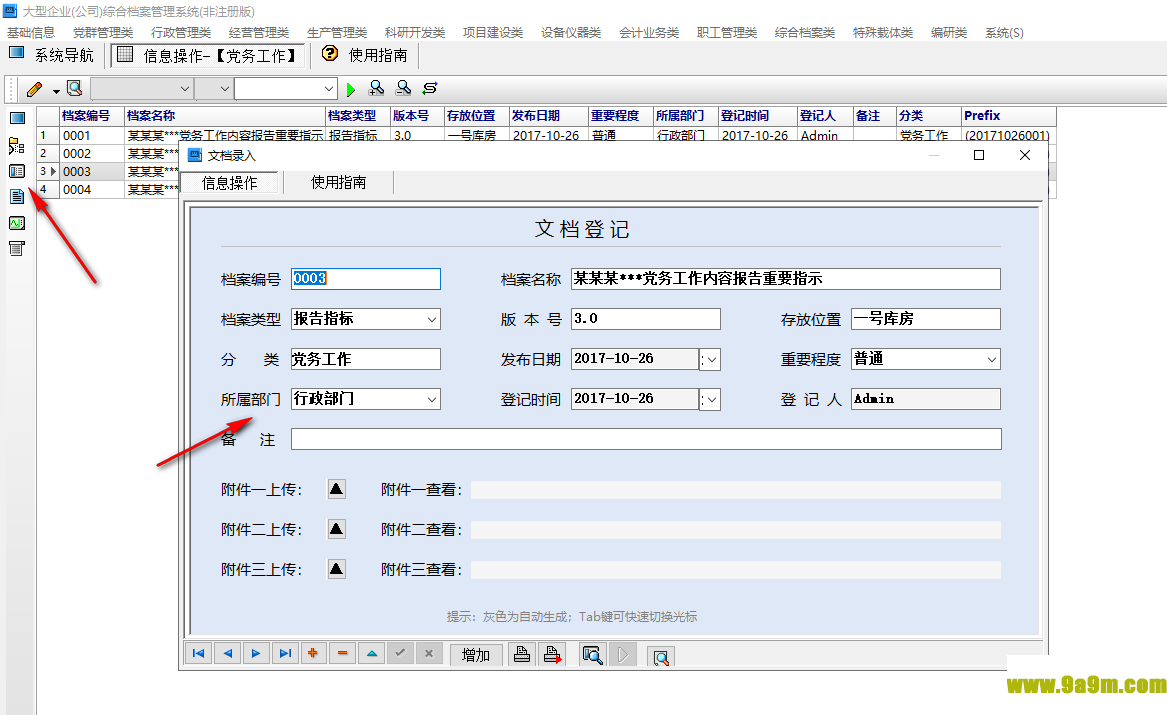Image resolution: width=1167 pixels, height=715 pixels.
Task: Expand the 所属部门 dropdown
Action: (432, 400)
